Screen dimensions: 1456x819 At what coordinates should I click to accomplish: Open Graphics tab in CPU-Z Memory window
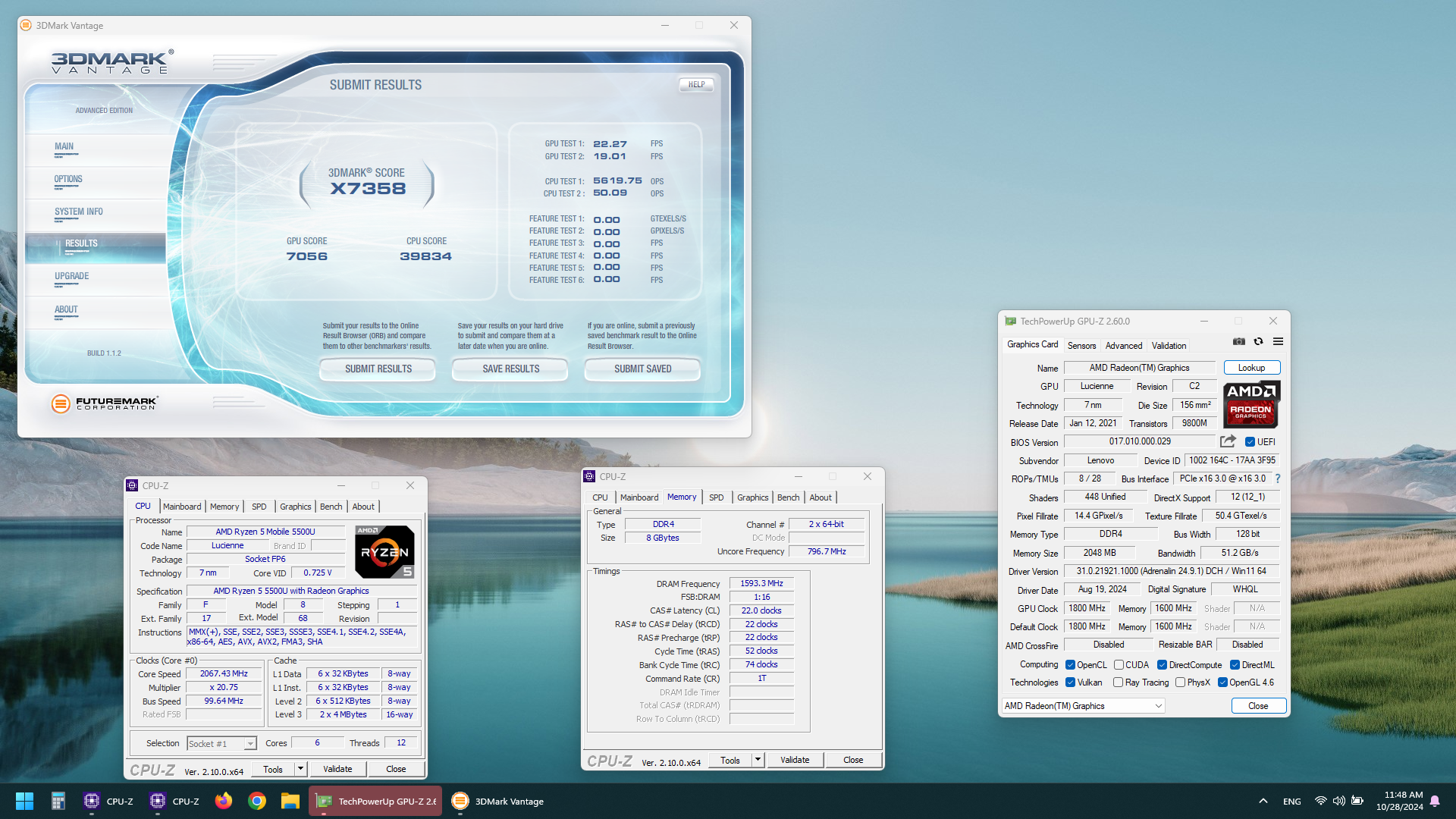(752, 497)
